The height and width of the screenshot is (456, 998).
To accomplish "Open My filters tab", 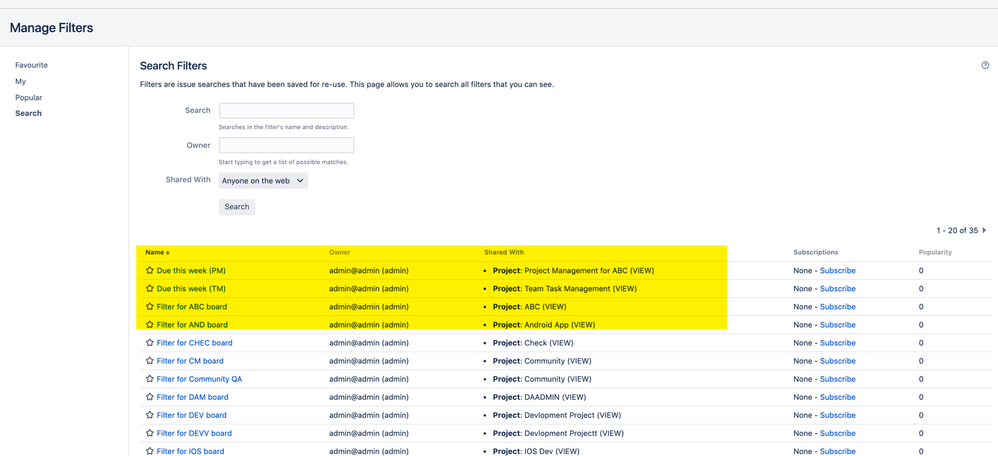I will coord(20,82).
